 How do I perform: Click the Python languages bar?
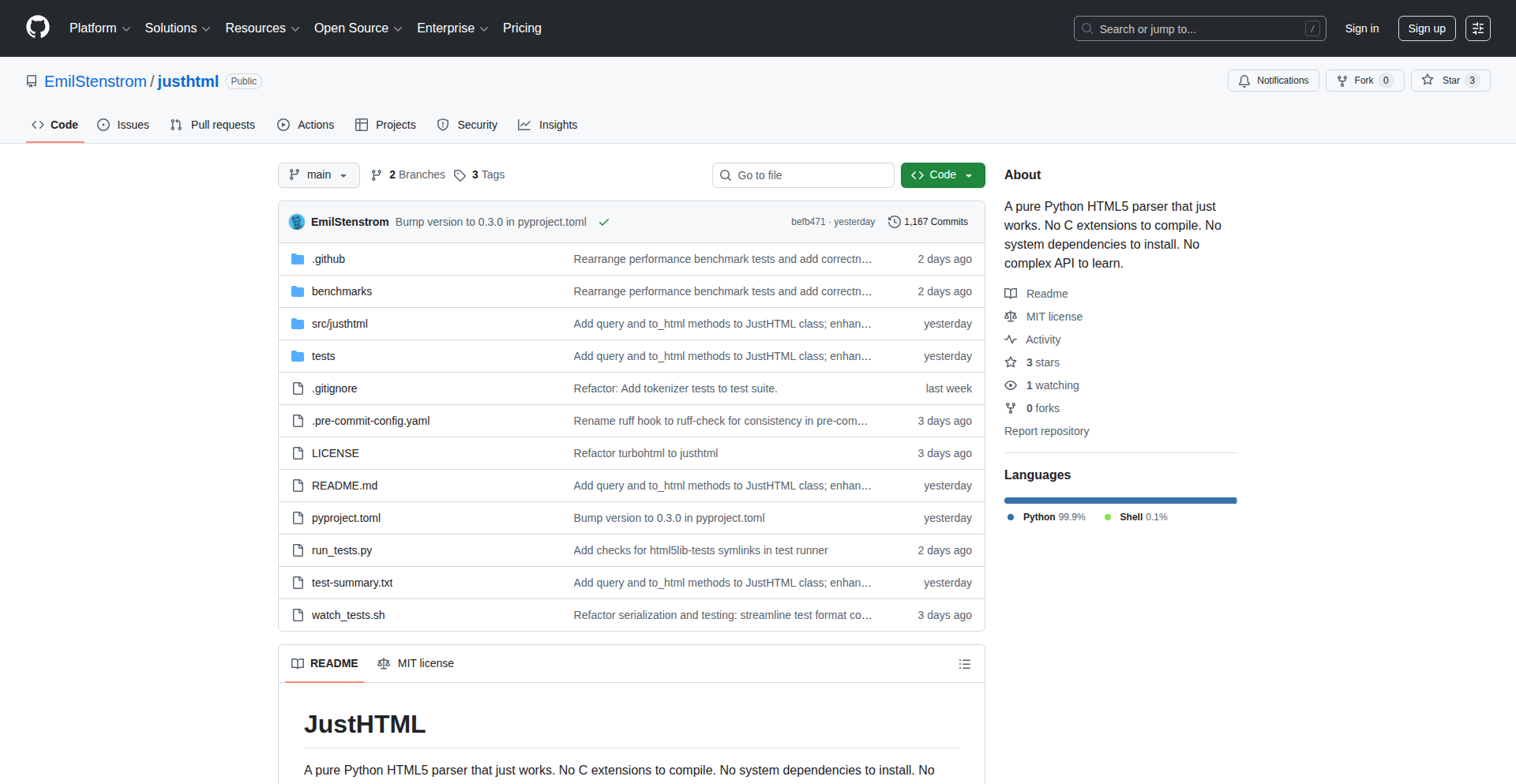coord(1120,501)
